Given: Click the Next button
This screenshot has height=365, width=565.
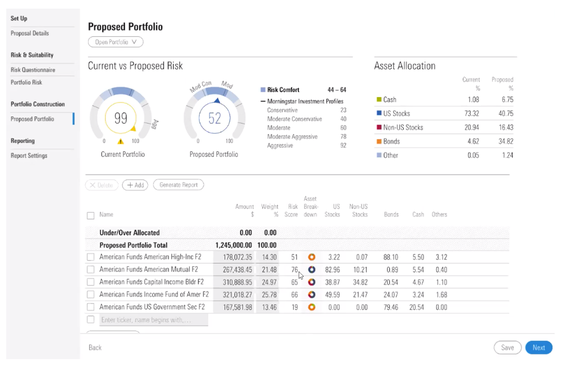Looking at the screenshot, I should click(539, 347).
